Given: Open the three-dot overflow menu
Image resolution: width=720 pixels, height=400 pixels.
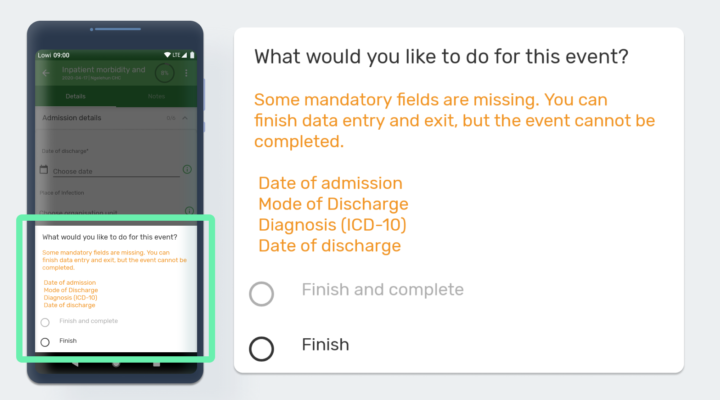Looking at the screenshot, I should 186,73.
